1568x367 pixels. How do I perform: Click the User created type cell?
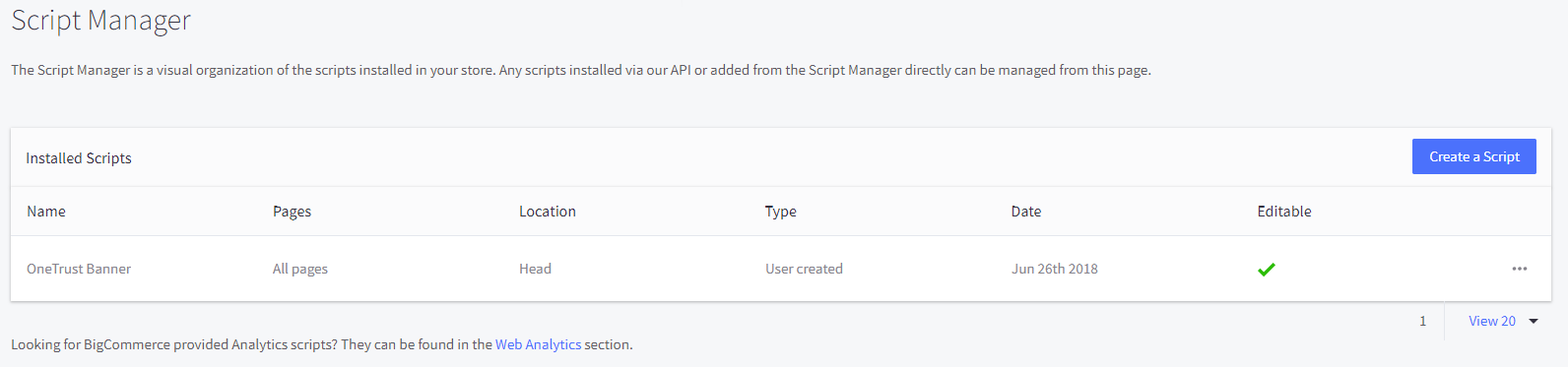pyautogui.click(x=804, y=269)
